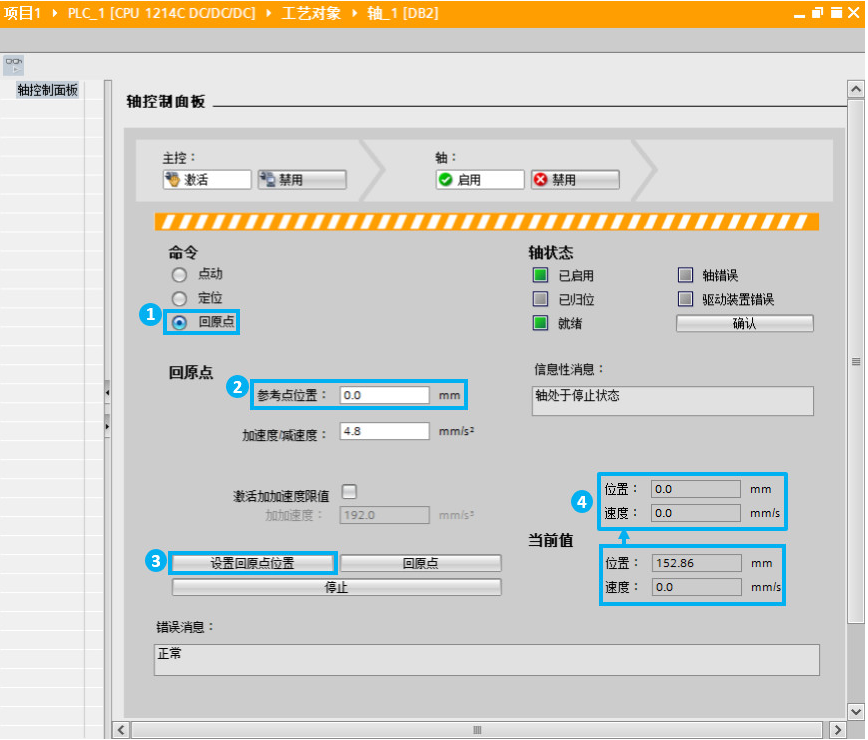Image resolution: width=868 pixels, height=740 pixels.
Task: Float the editor with the restore icon
Action: (818, 13)
